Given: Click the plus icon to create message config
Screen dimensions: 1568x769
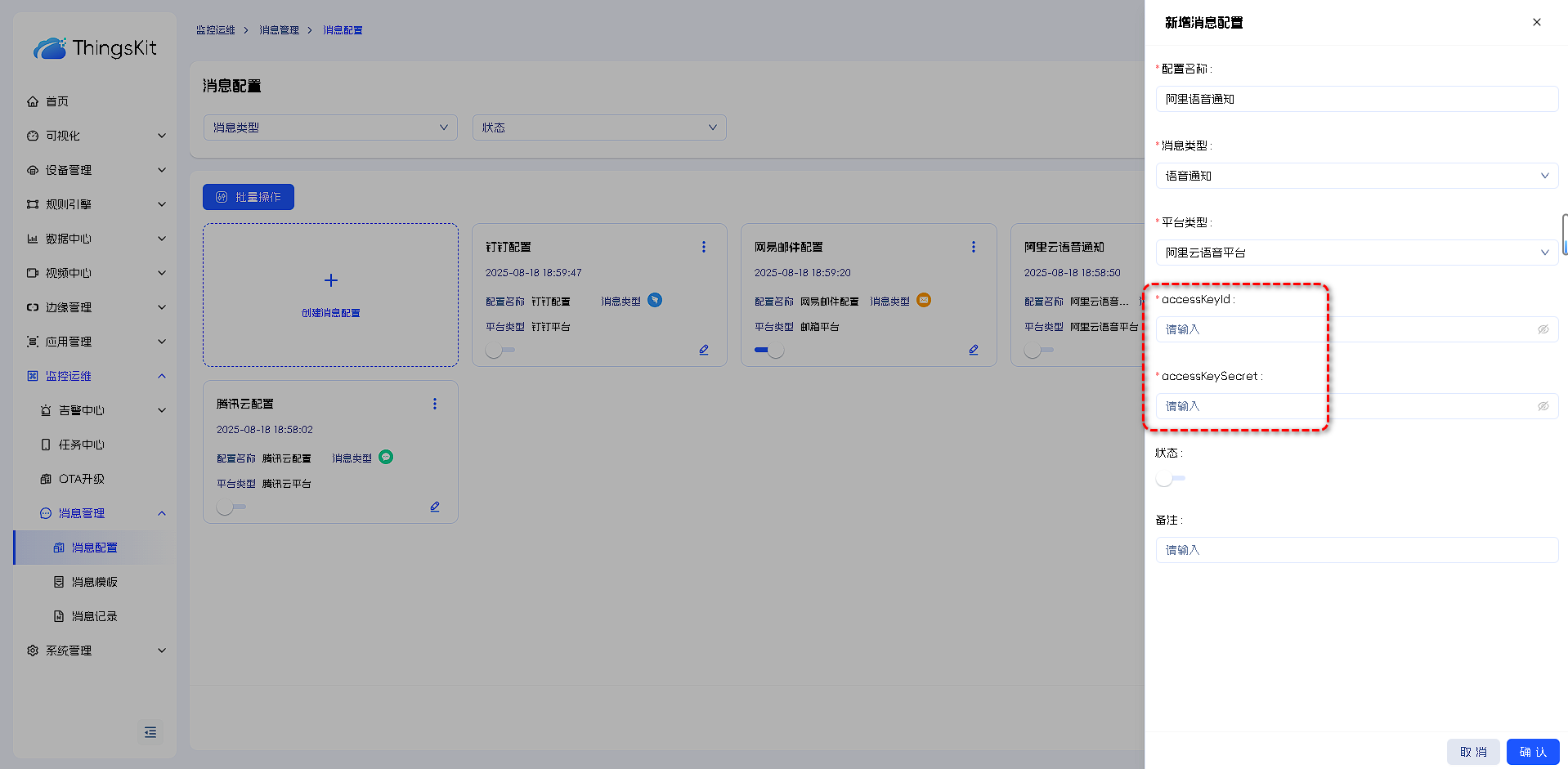Looking at the screenshot, I should pyautogui.click(x=330, y=280).
